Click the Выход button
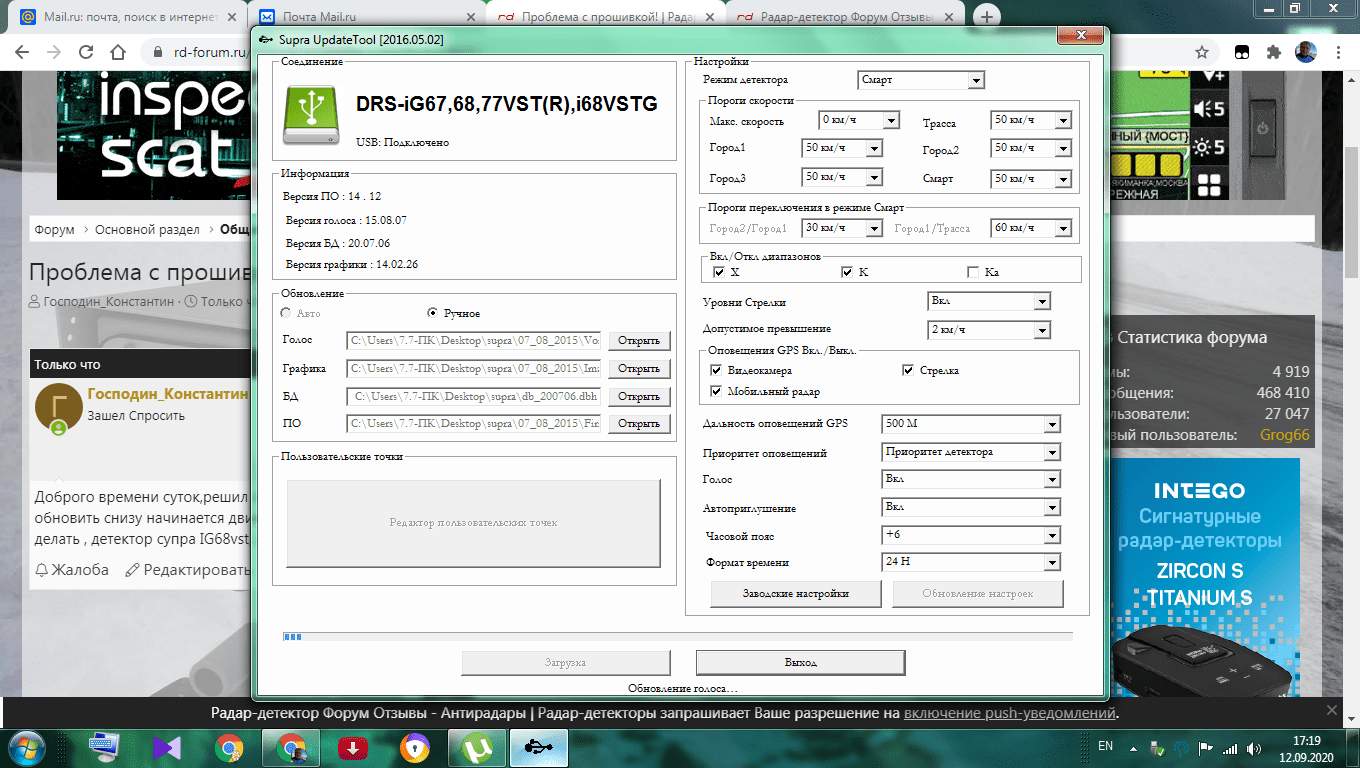This screenshot has width=1360, height=768. tap(801, 663)
